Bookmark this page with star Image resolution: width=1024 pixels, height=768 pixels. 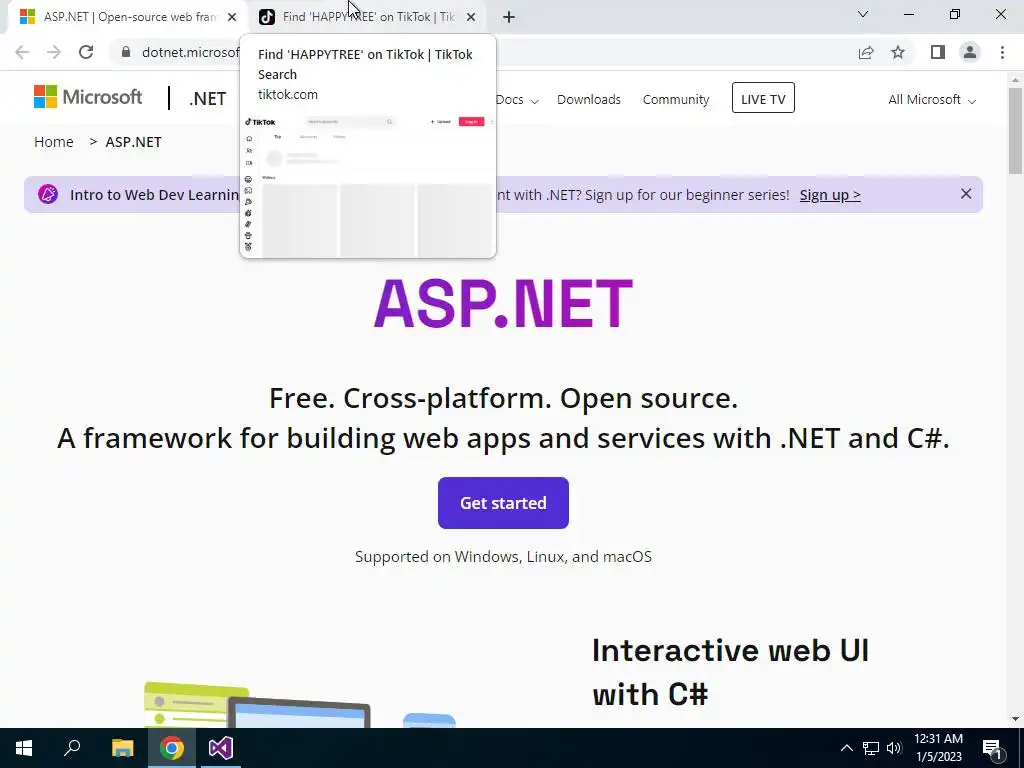898,52
